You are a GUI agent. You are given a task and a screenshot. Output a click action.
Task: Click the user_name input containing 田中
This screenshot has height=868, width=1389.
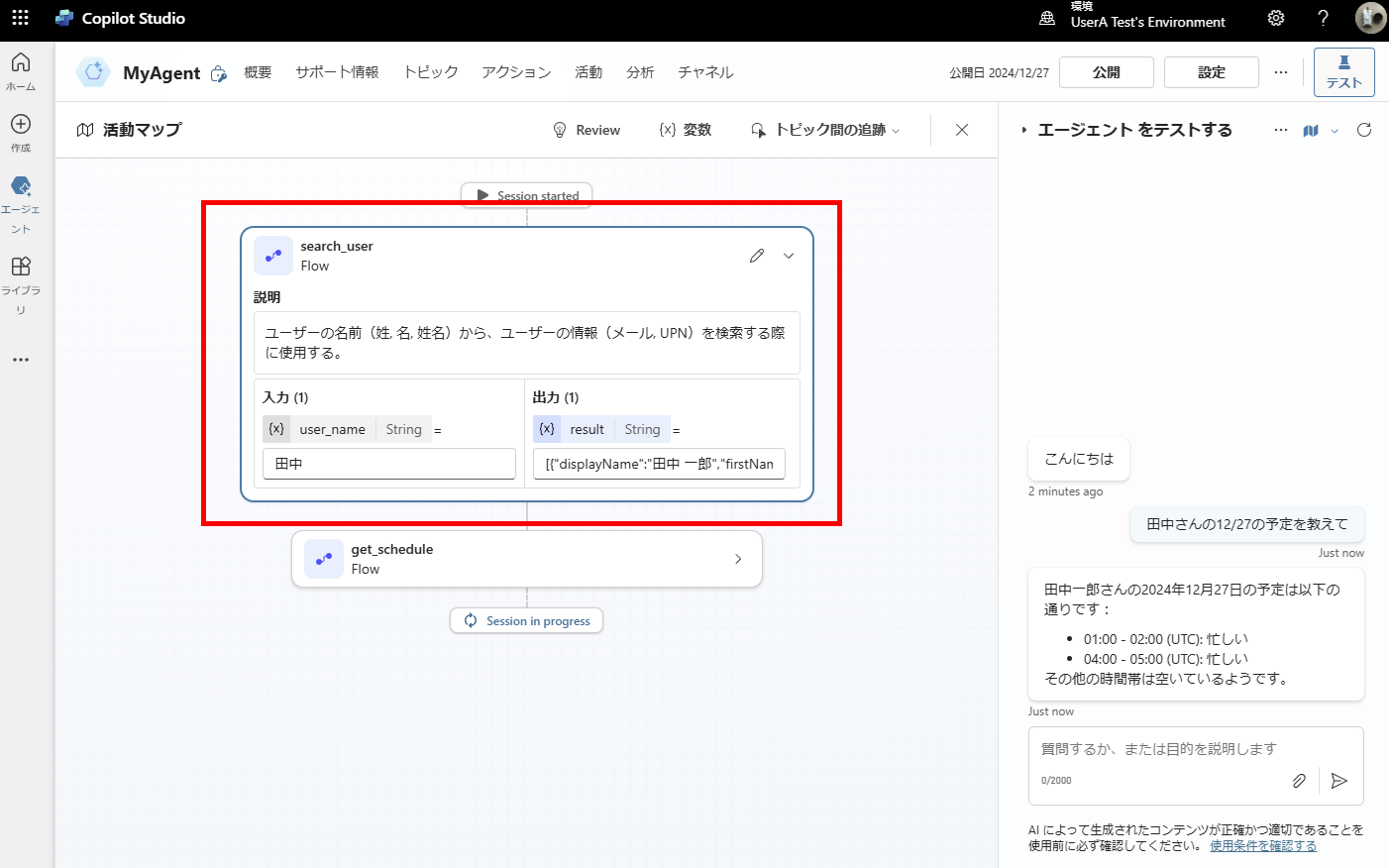[388, 463]
